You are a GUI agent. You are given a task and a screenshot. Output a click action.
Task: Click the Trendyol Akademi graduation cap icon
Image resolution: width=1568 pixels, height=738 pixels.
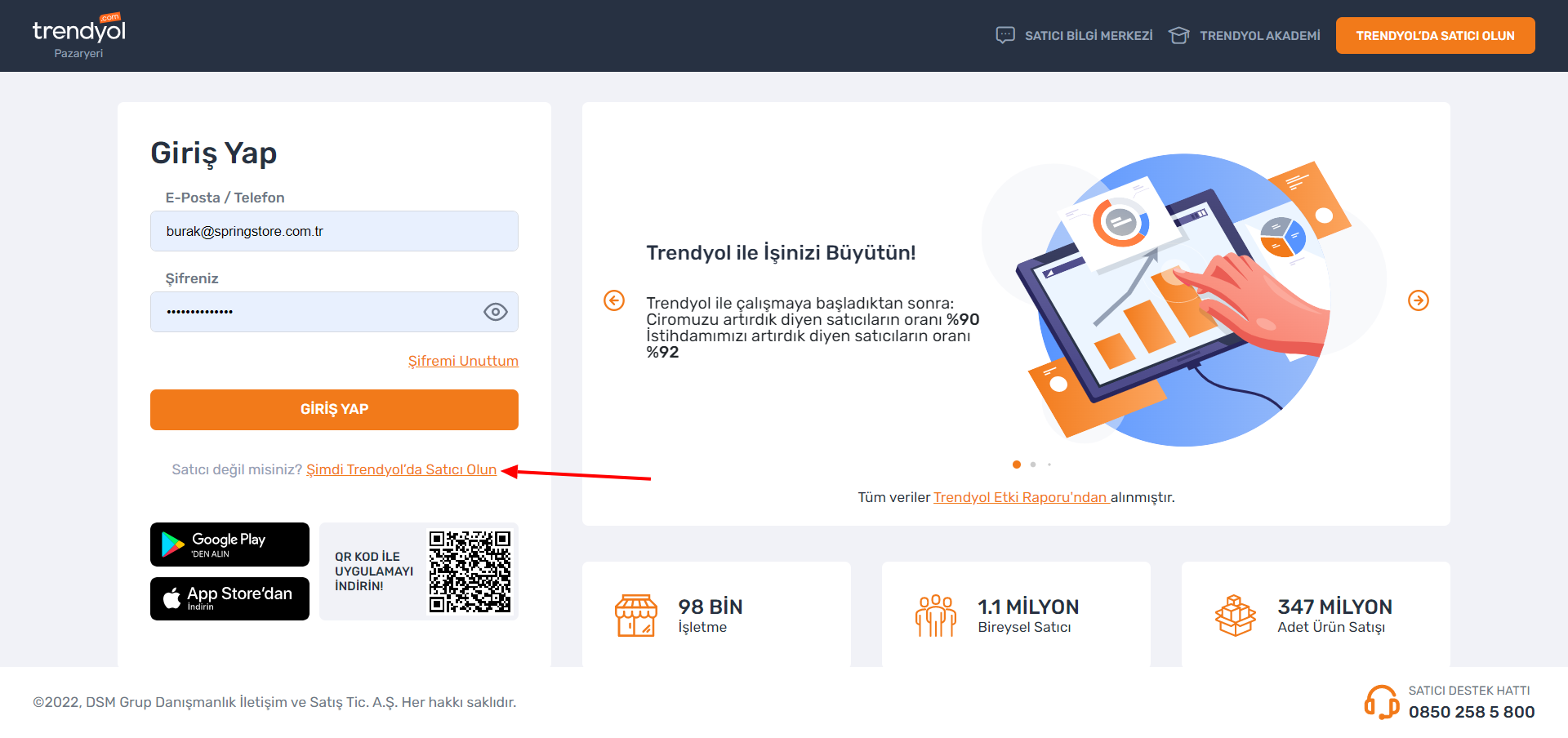1178,35
